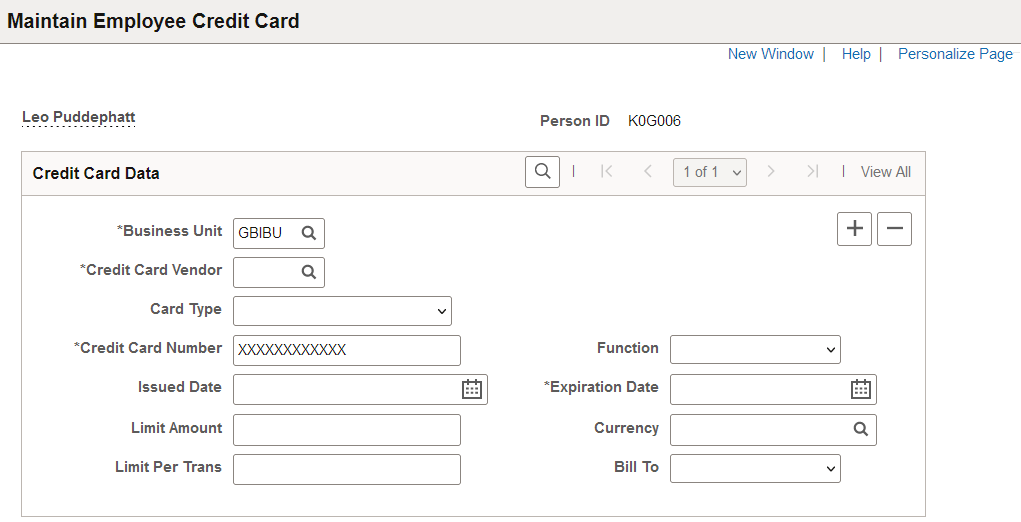Open Credit Card Vendor lookup magnifier
The image size is (1021, 522).
pyautogui.click(x=309, y=272)
